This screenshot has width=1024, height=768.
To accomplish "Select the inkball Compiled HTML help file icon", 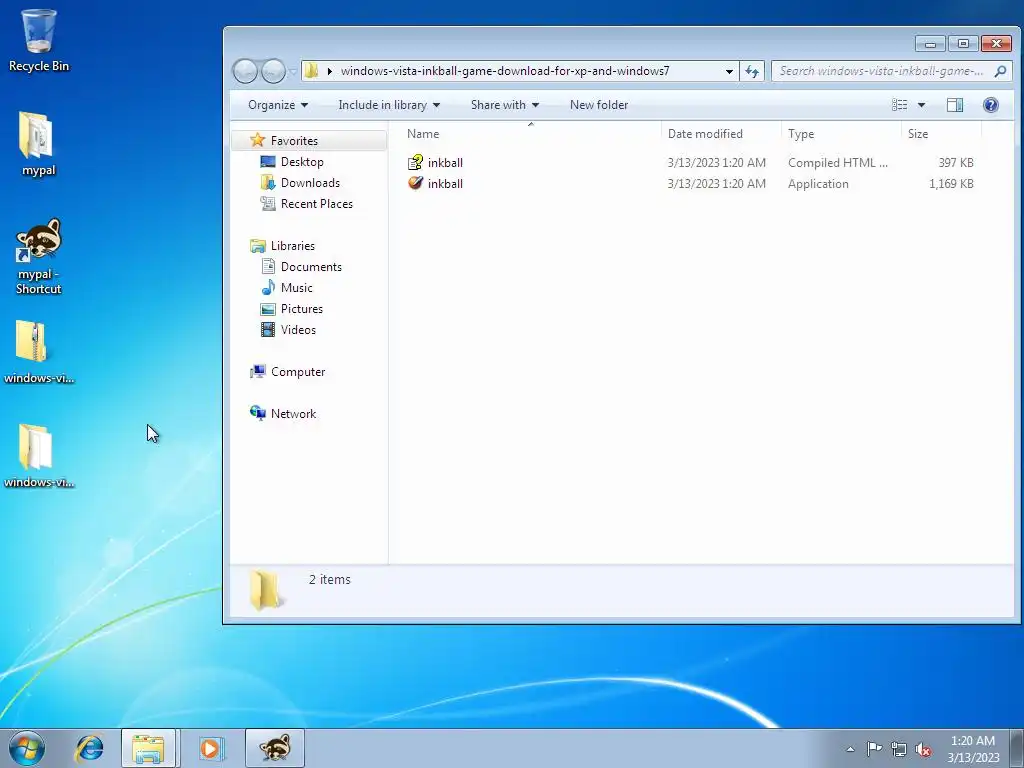I will [x=415, y=163].
